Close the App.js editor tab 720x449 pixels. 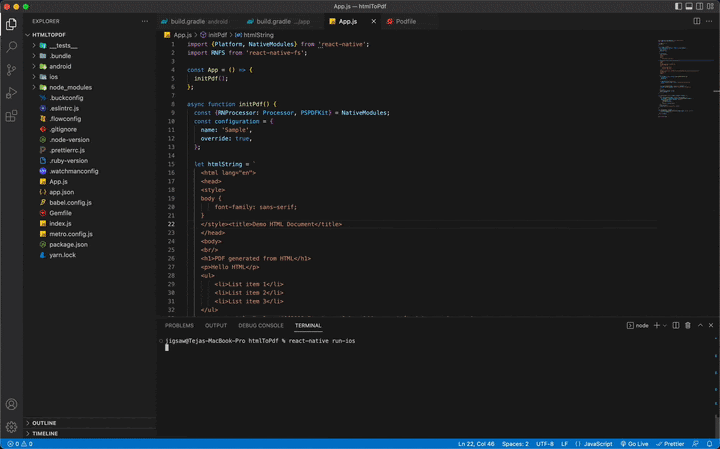point(374,21)
